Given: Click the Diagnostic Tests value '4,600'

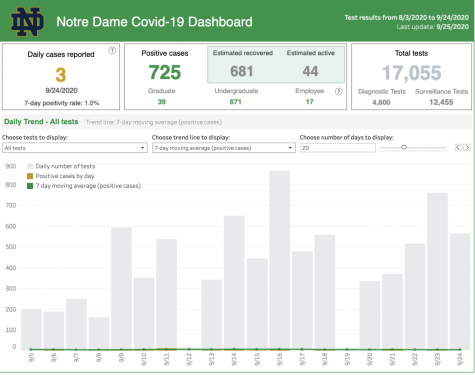Looking at the screenshot, I should (381, 102).
